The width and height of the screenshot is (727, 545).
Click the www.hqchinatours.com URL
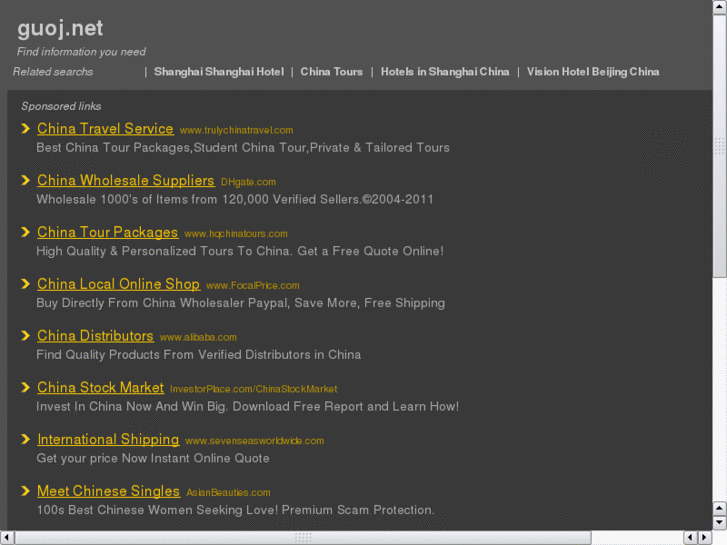point(236,234)
